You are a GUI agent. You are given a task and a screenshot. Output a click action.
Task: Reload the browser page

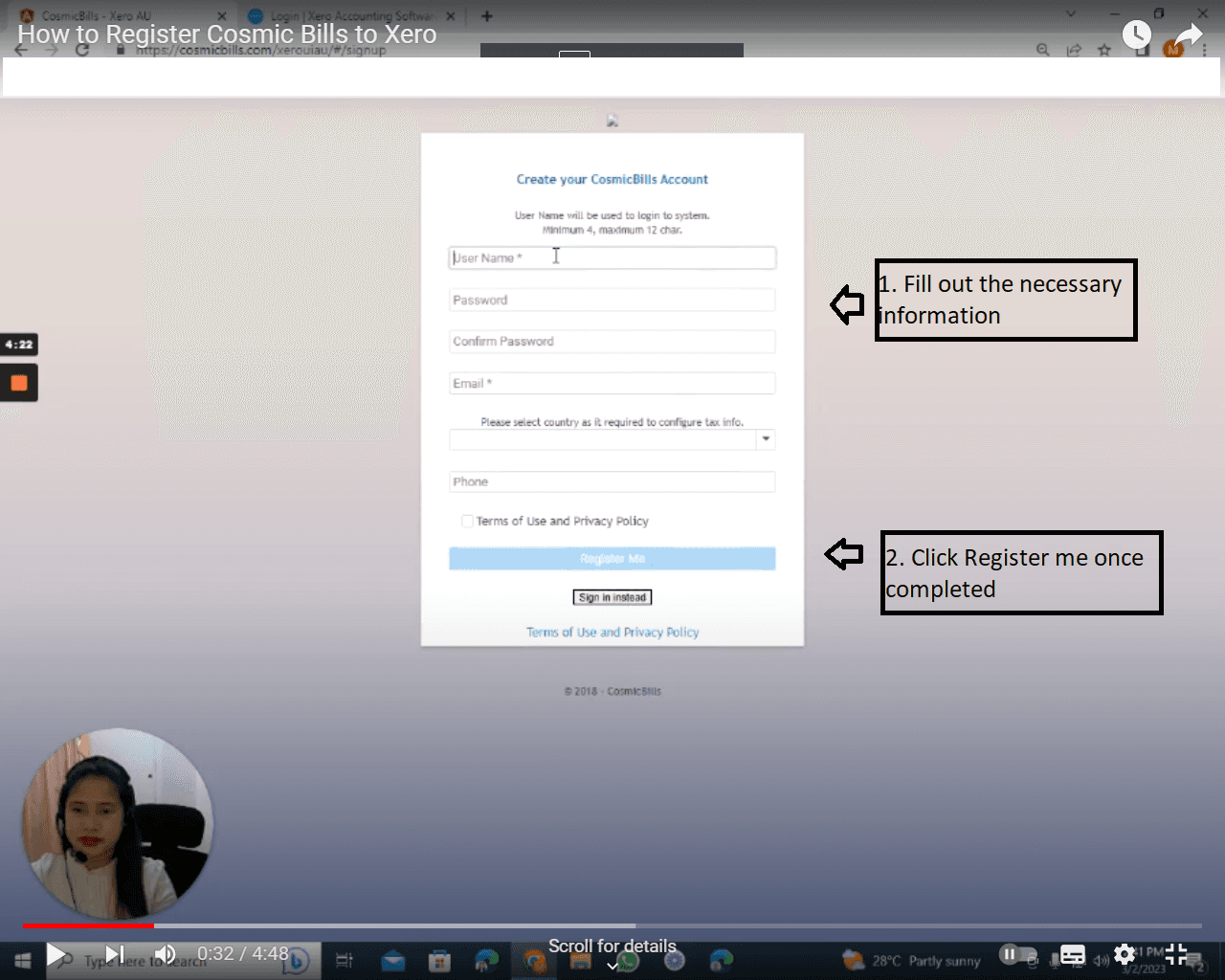tap(82, 50)
